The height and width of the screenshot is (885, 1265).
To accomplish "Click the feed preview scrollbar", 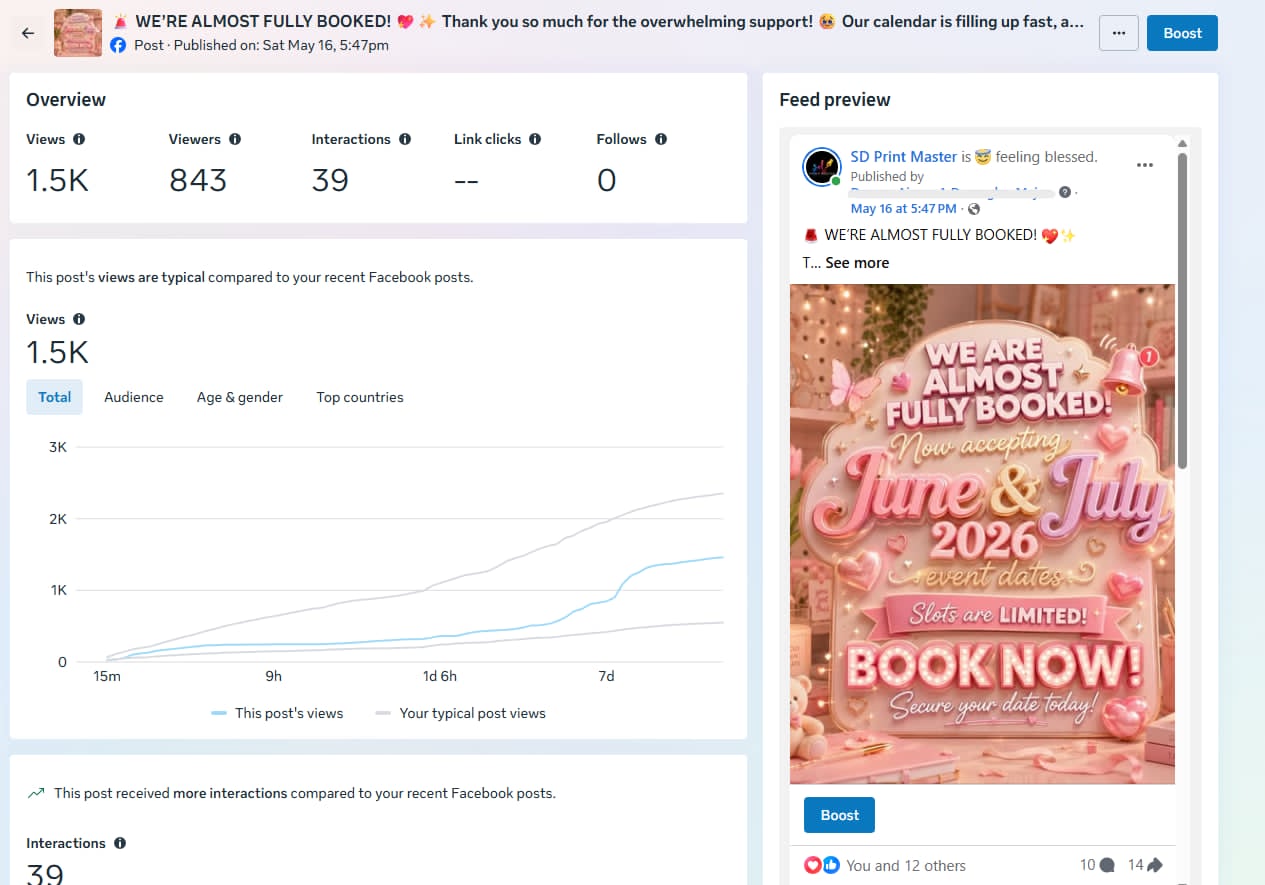I will click(x=1183, y=310).
